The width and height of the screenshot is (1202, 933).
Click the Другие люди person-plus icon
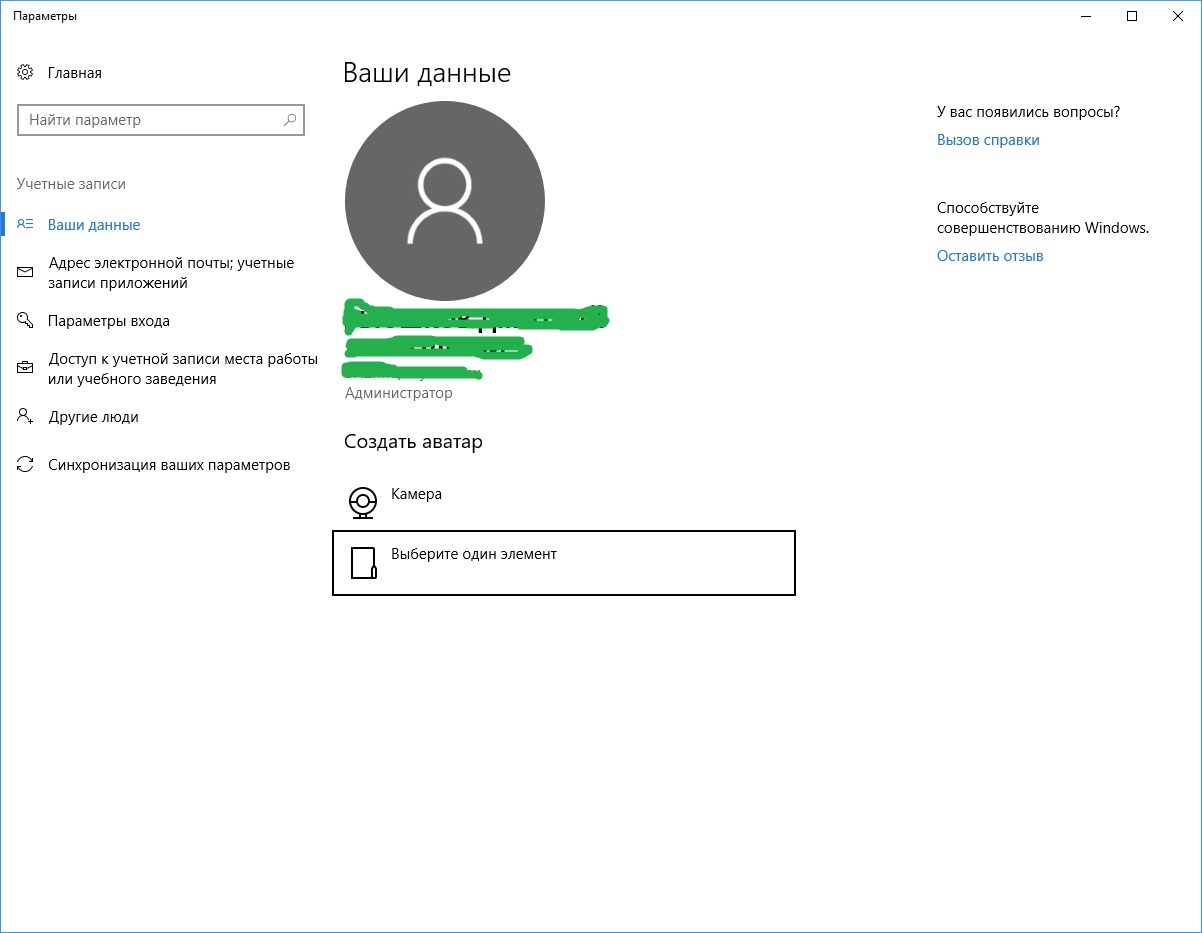[26, 416]
